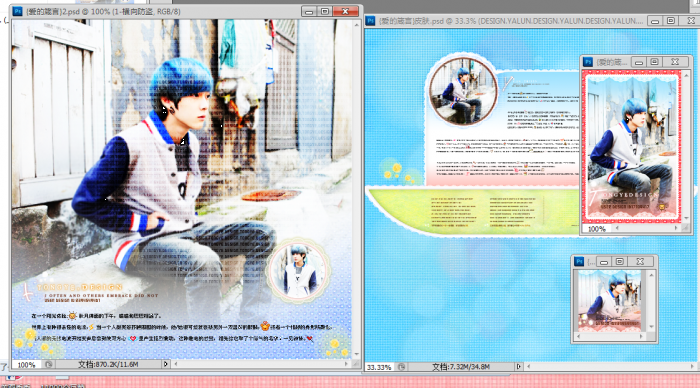Expand the status menu arrow after 7.32M/34.8M
Viewport: 700px width, 388px height.
pos(518,367)
